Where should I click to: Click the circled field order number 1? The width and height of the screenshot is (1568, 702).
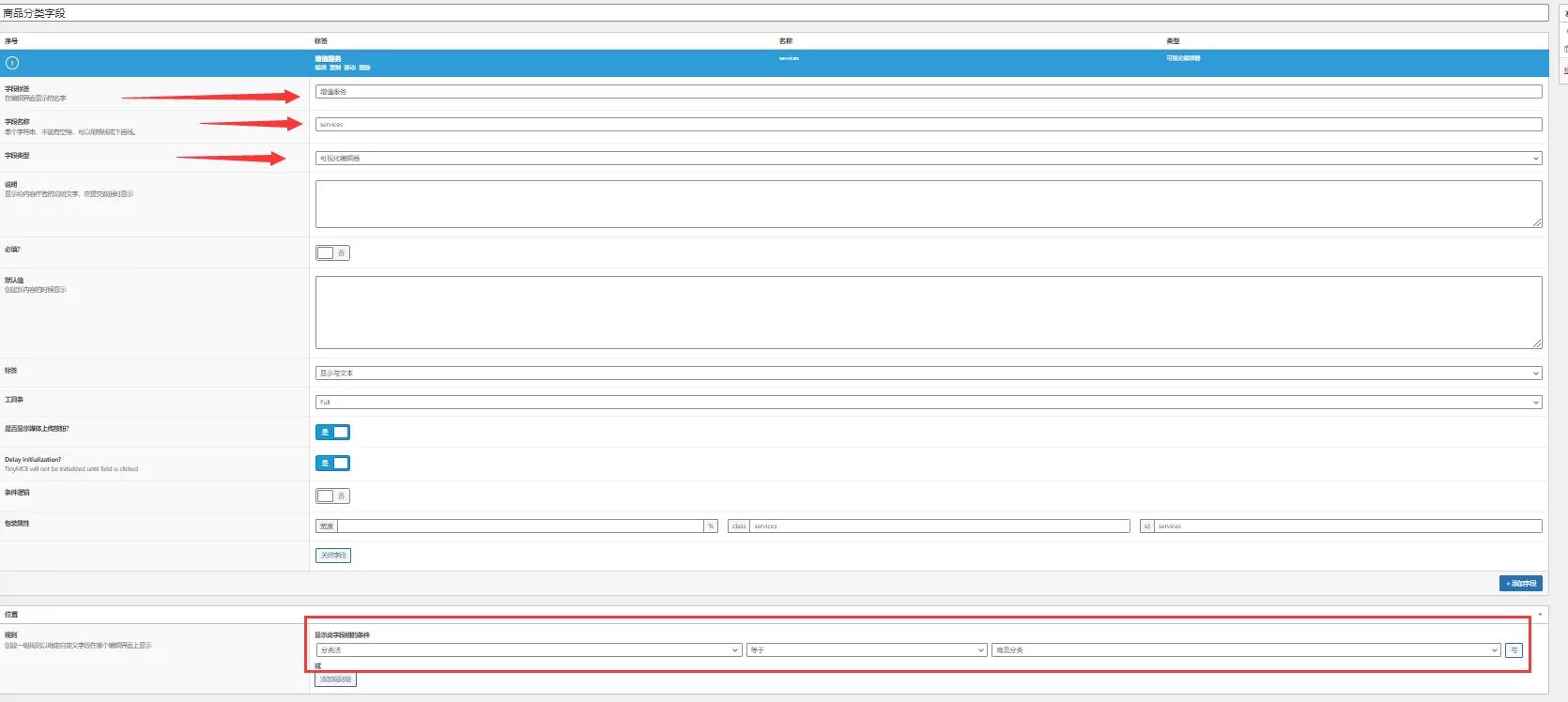pyautogui.click(x=12, y=63)
